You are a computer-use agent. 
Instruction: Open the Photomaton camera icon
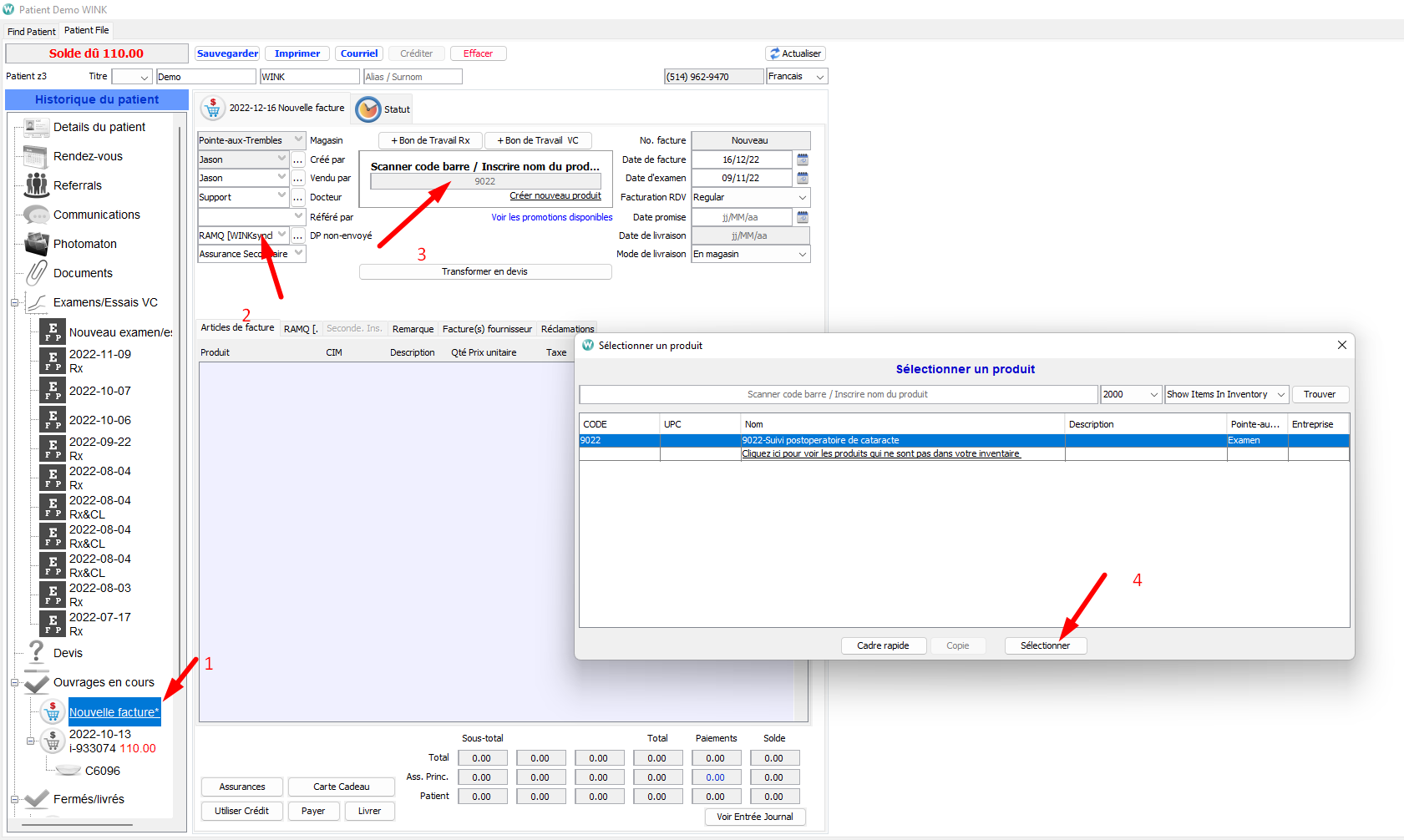coord(36,244)
